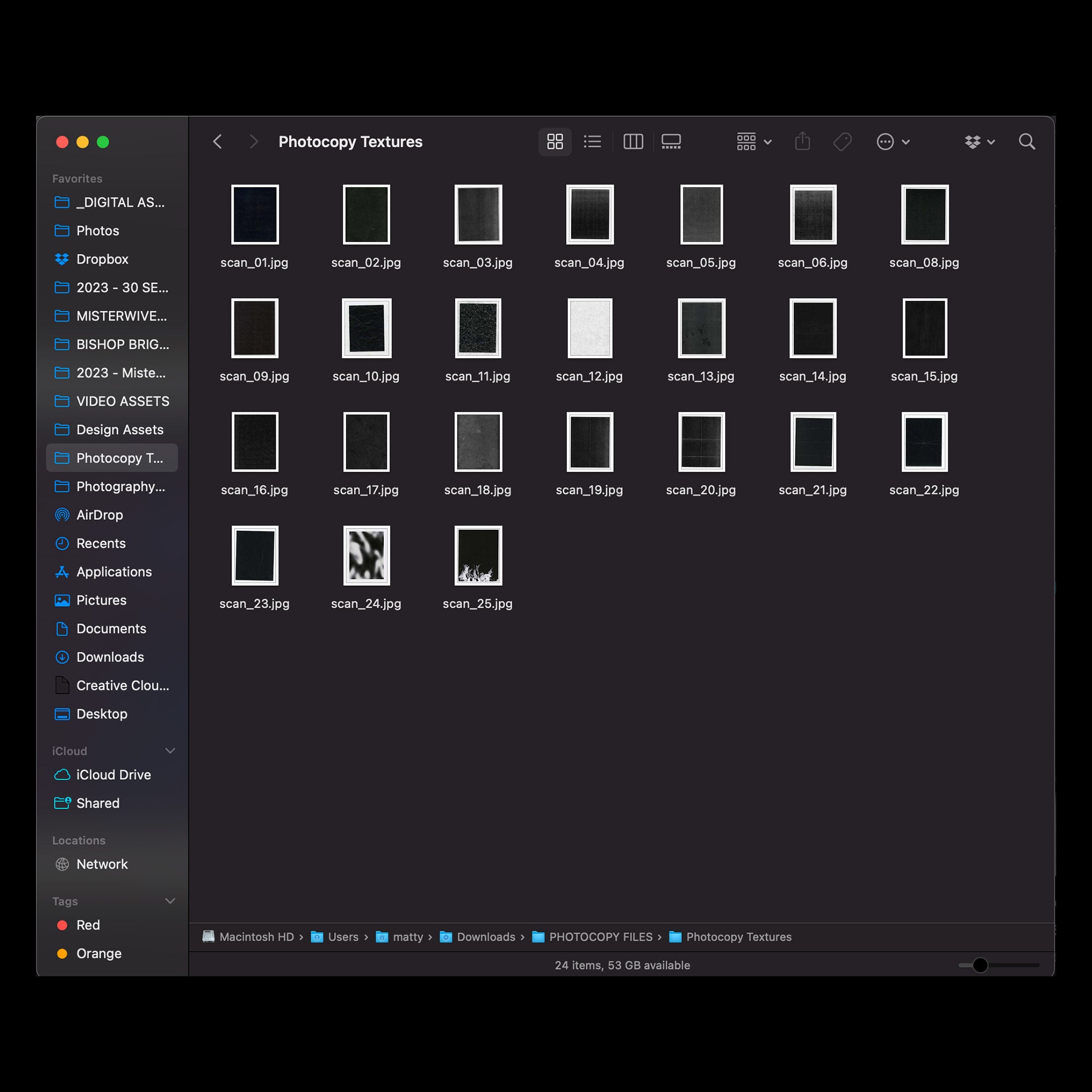Open AirDrop in the sidebar
The width and height of the screenshot is (1092, 1092).
99,515
